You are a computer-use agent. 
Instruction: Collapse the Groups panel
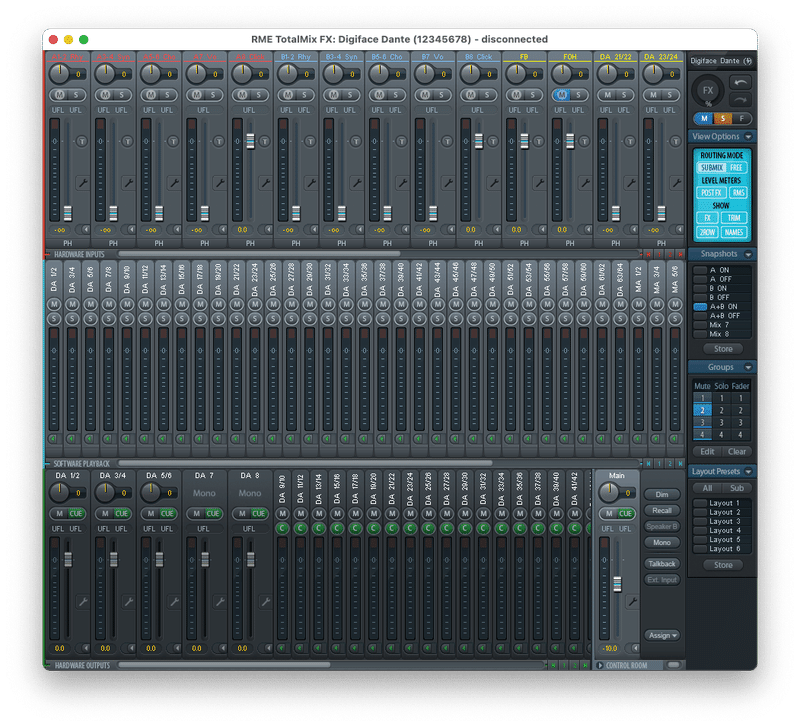[x=748, y=367]
